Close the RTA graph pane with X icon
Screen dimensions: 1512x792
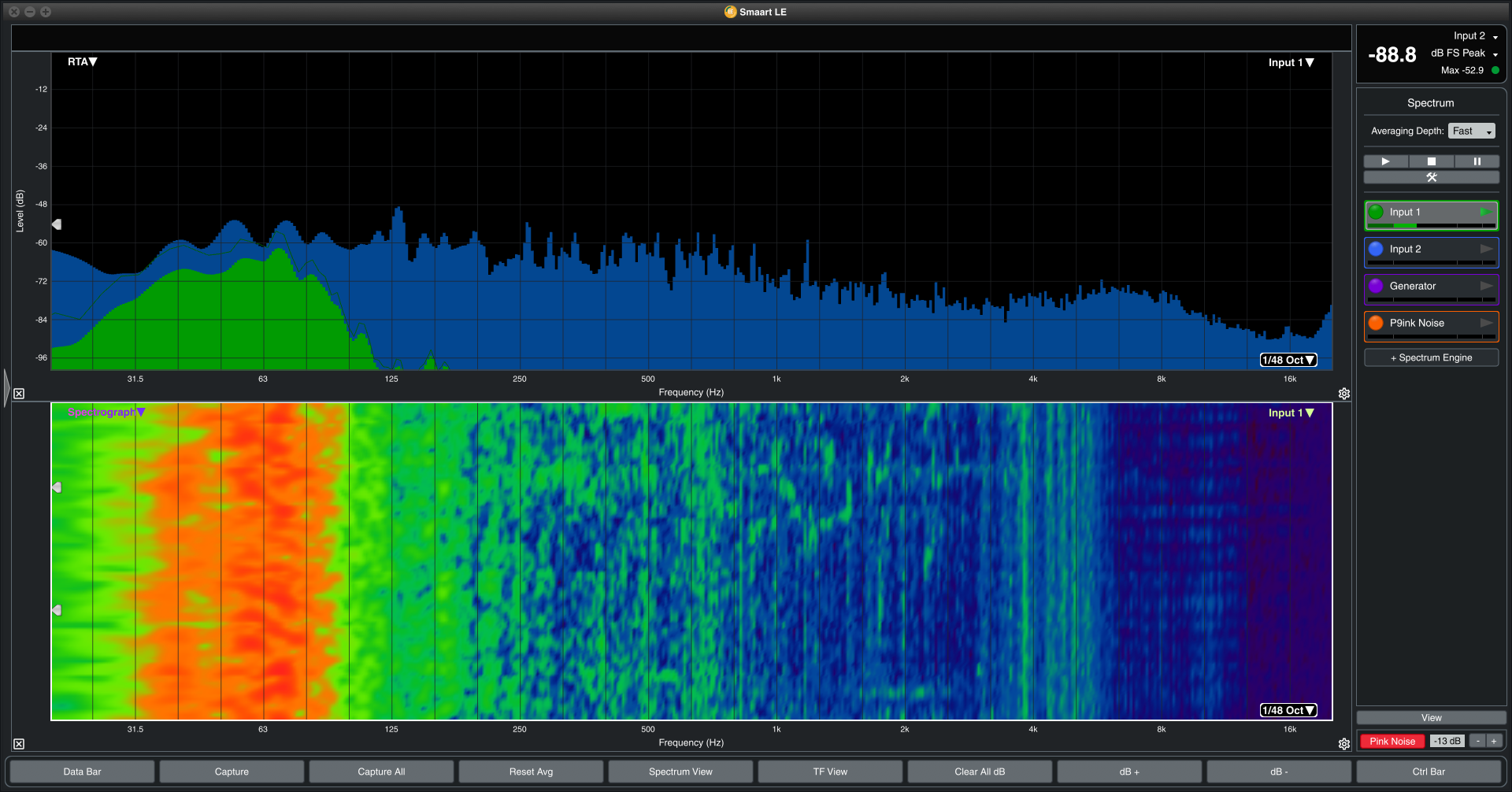19,394
